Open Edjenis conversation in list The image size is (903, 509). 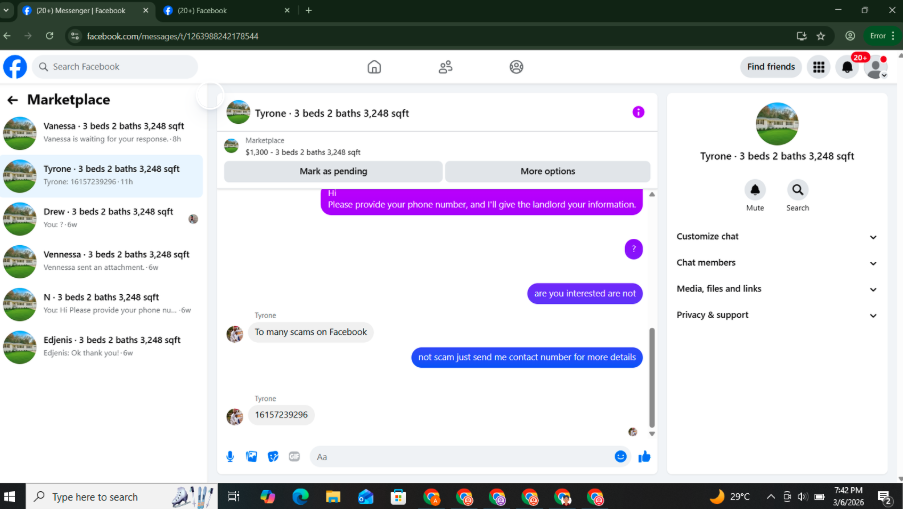pyautogui.click(x=102, y=346)
